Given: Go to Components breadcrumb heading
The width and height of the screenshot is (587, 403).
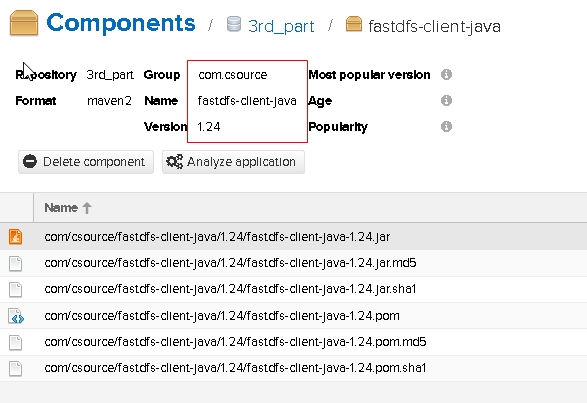Looking at the screenshot, I should 121,23.
